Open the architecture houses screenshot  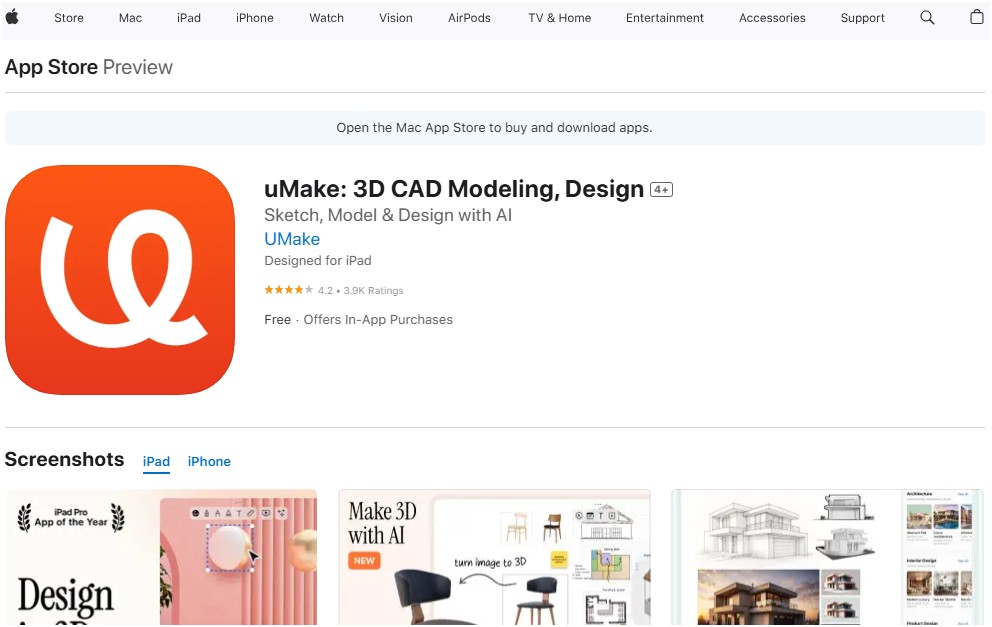[828, 557]
